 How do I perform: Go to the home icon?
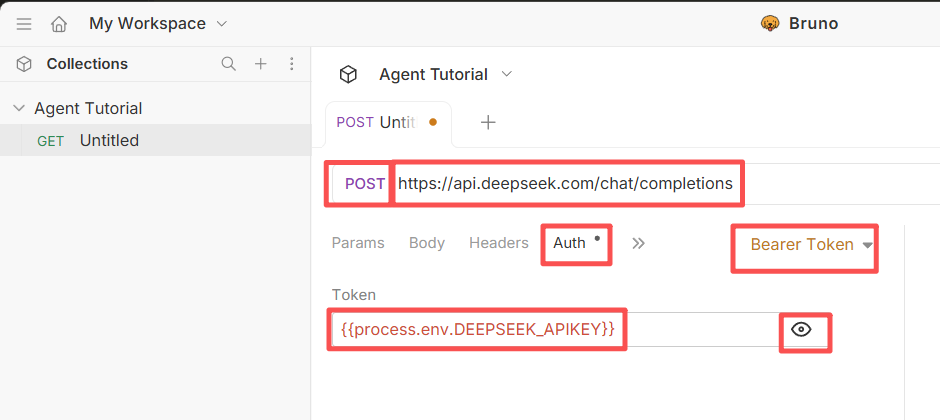coord(59,24)
